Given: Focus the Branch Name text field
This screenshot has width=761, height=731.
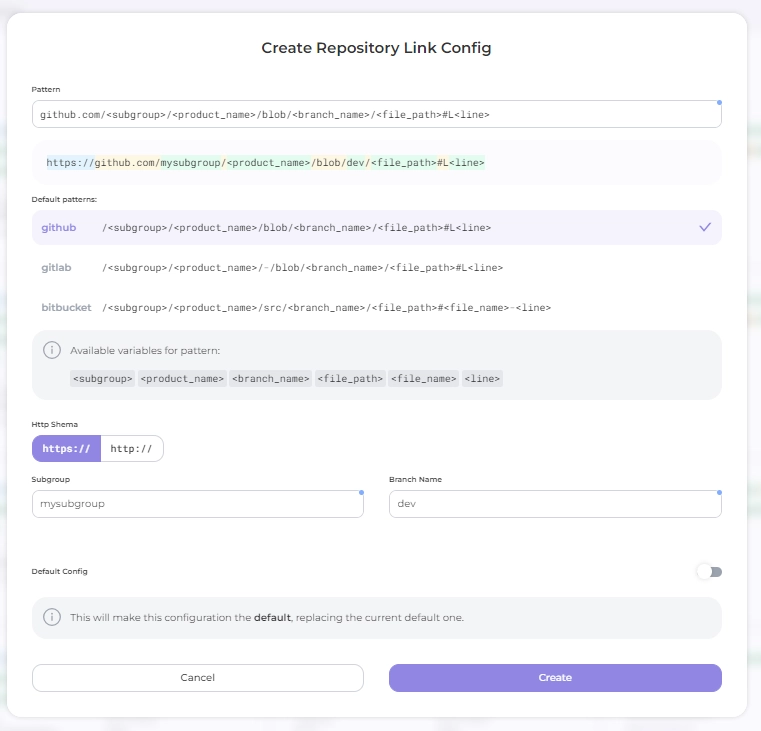Looking at the screenshot, I should point(554,504).
